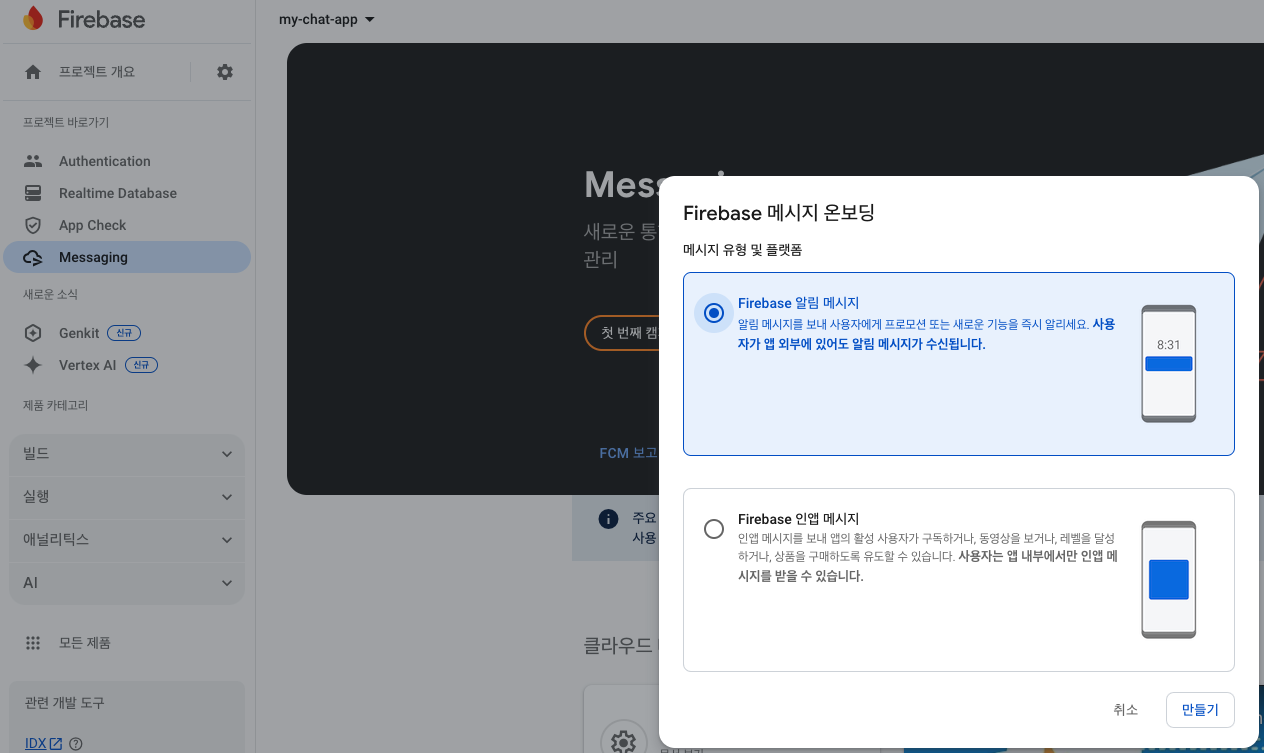Viewport: 1264px width, 753px height.
Task: Click the Authentication people icon
Action: coord(33,161)
